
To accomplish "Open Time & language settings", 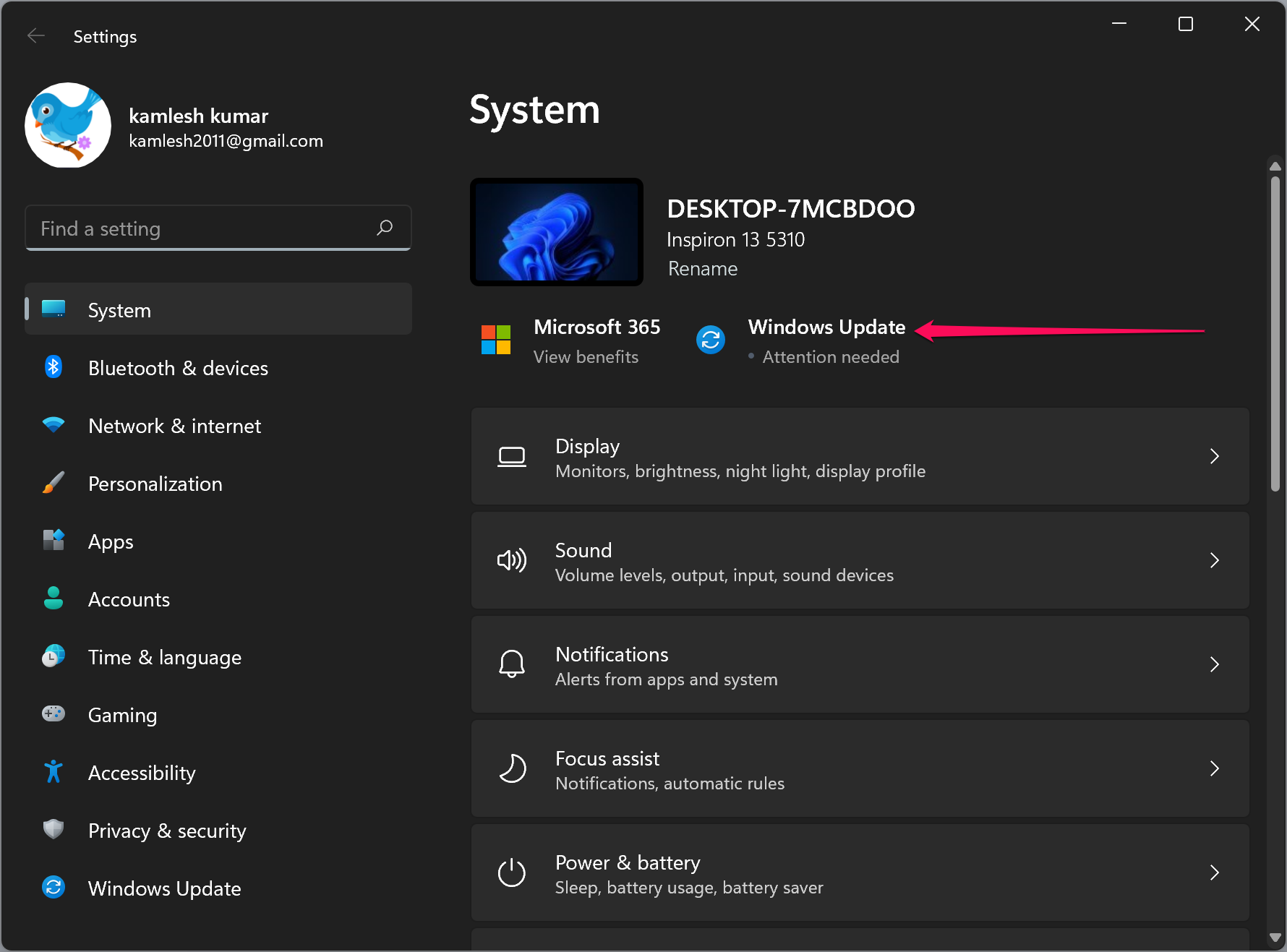I will pos(218,656).
